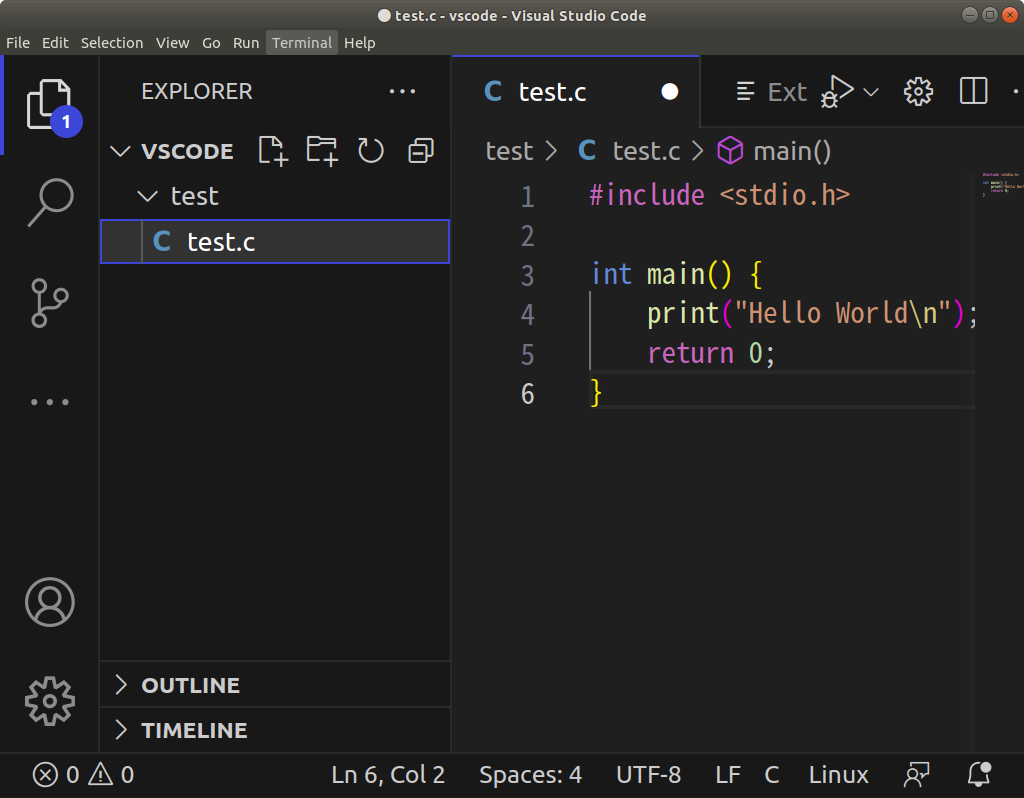Screen dimensions: 1024x798
Task: Refresh the Explorer file tree
Action: [x=371, y=151]
